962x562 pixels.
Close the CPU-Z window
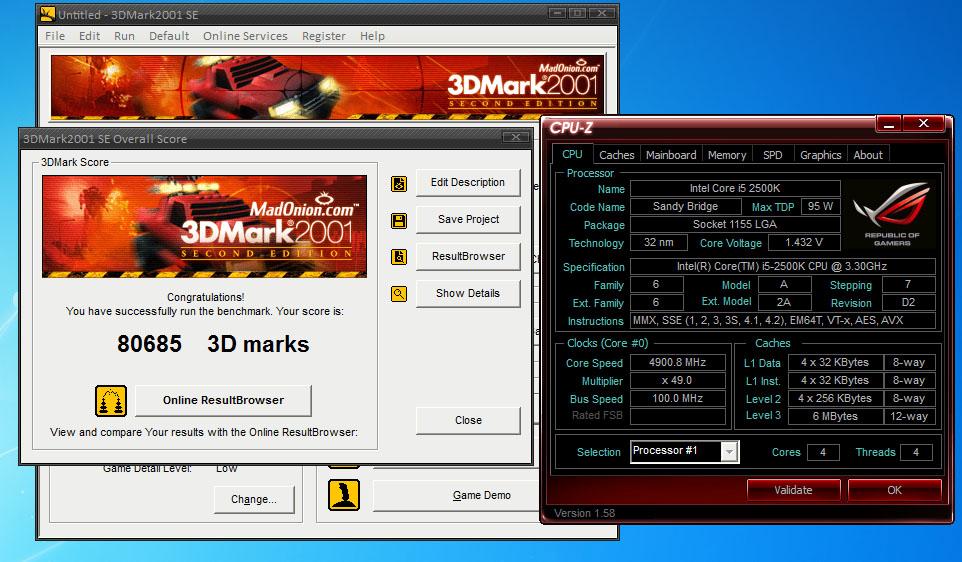[923, 123]
